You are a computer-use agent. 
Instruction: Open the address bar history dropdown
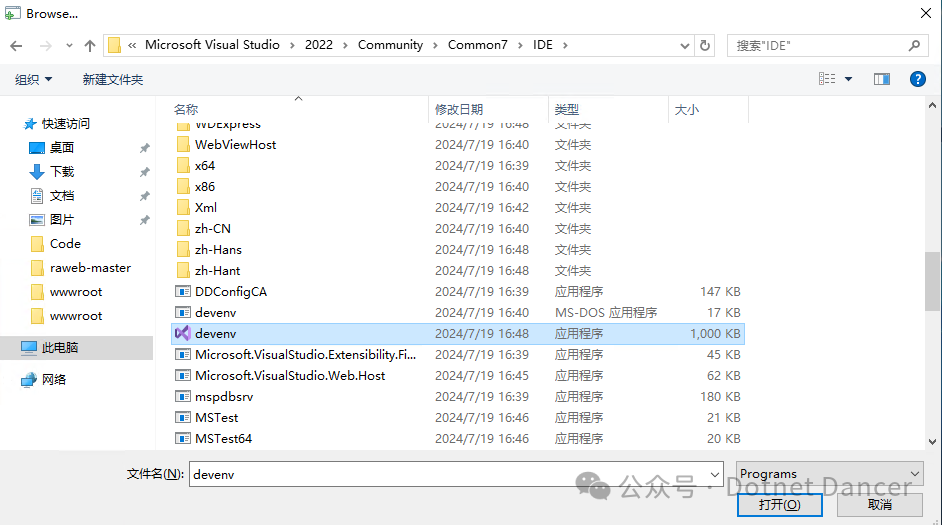tap(685, 46)
